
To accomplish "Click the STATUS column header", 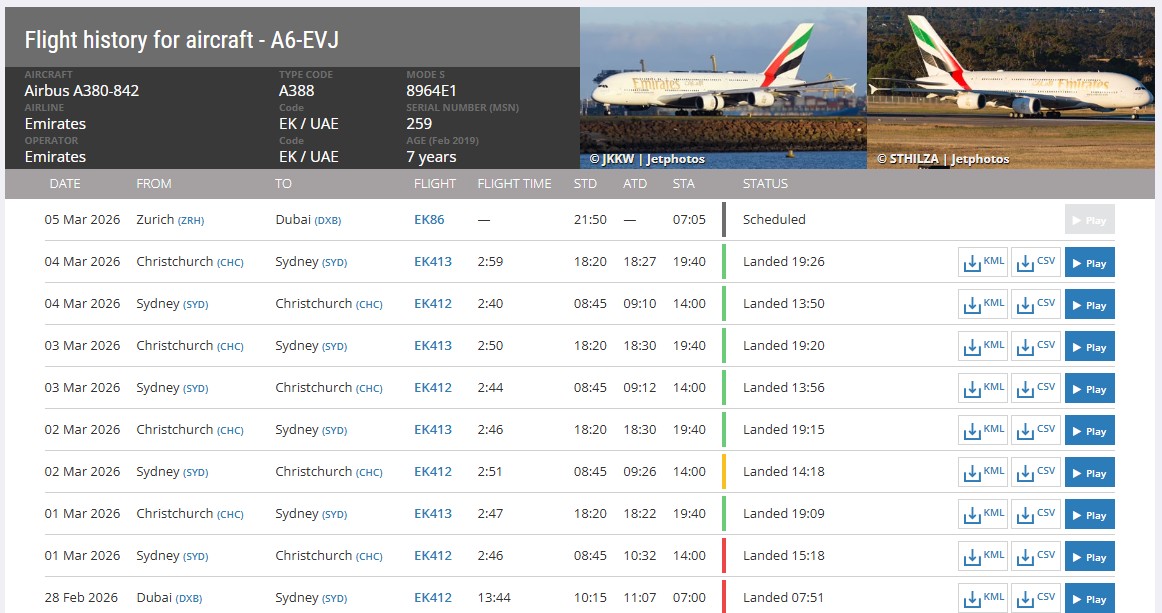I will point(765,184).
